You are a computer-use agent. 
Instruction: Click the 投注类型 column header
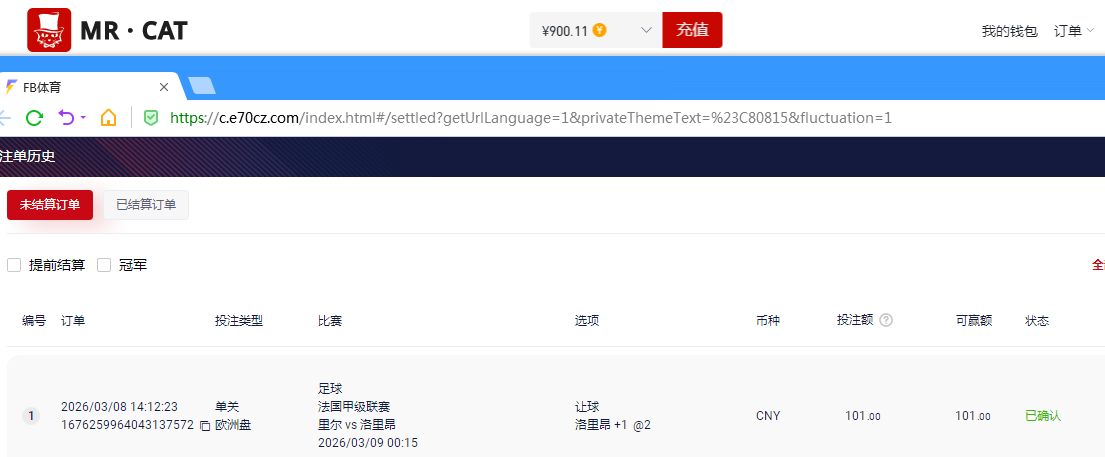239,321
